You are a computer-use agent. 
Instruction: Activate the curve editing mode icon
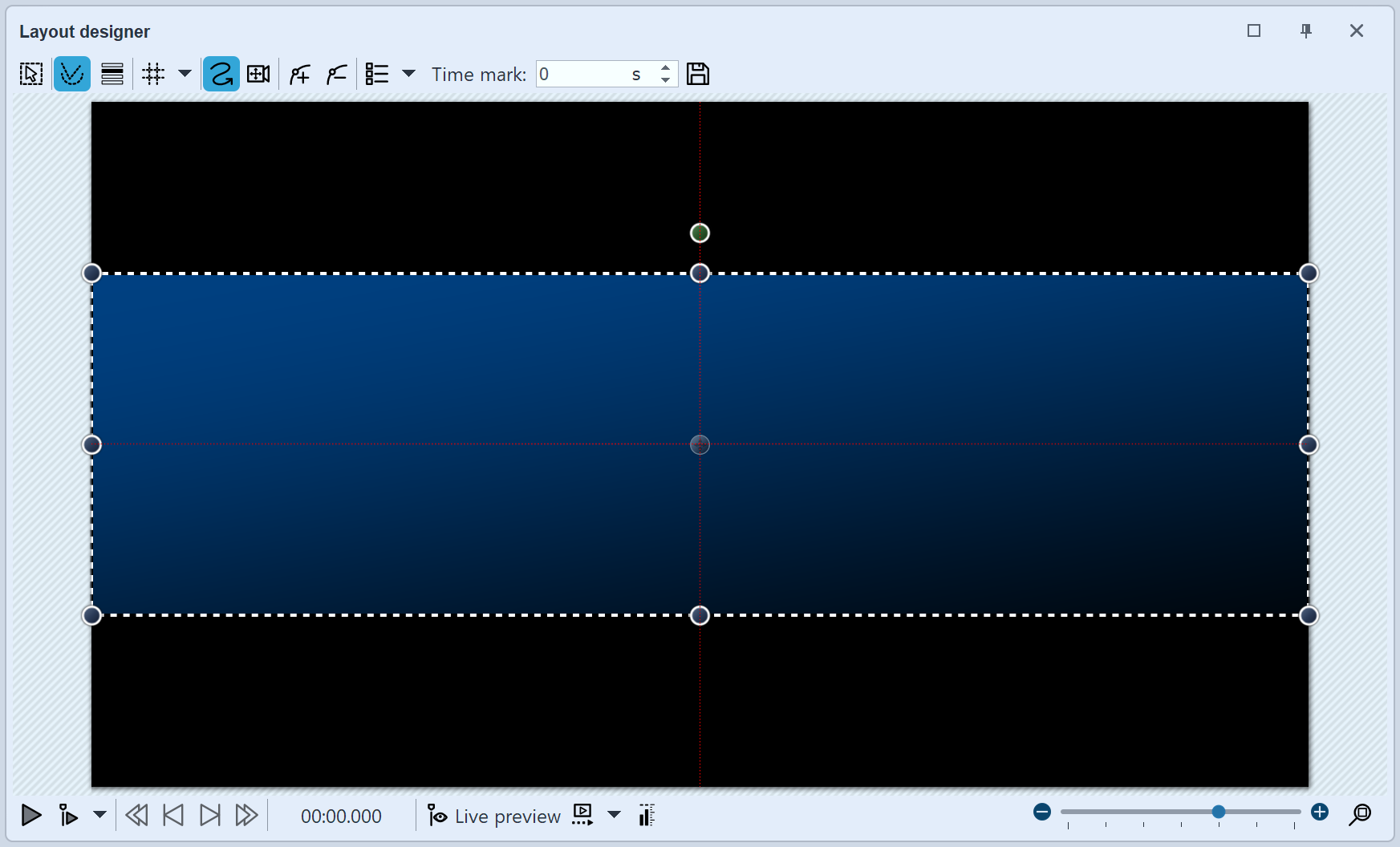pyautogui.click(x=71, y=74)
